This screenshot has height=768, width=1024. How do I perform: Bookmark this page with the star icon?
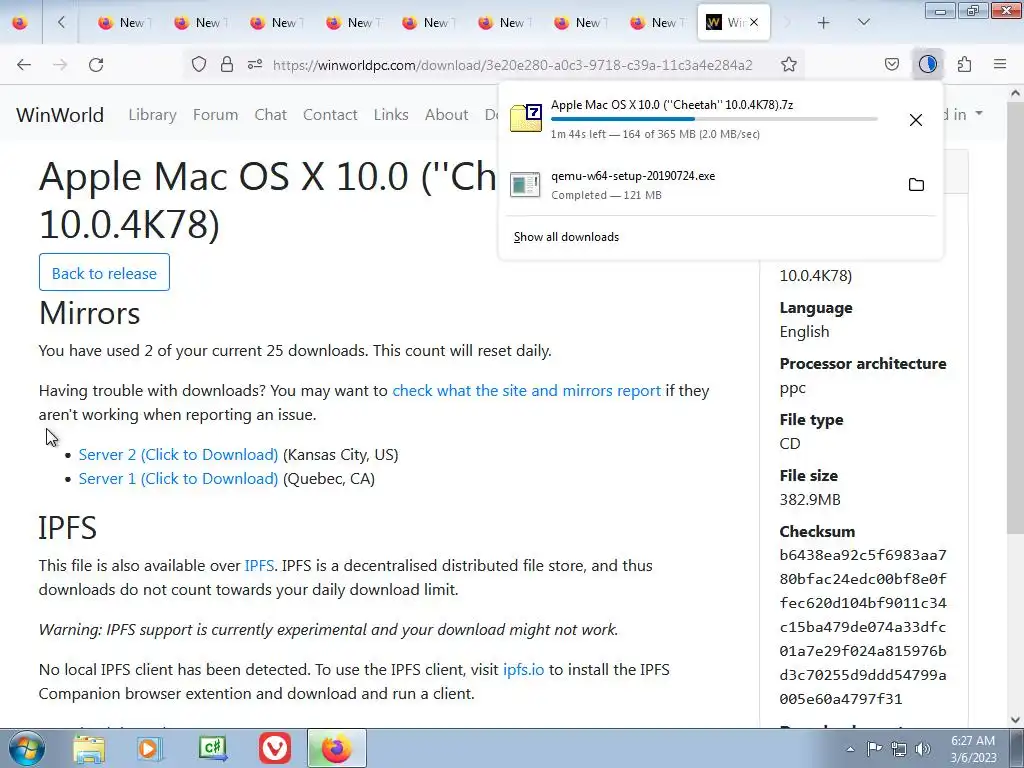click(789, 64)
